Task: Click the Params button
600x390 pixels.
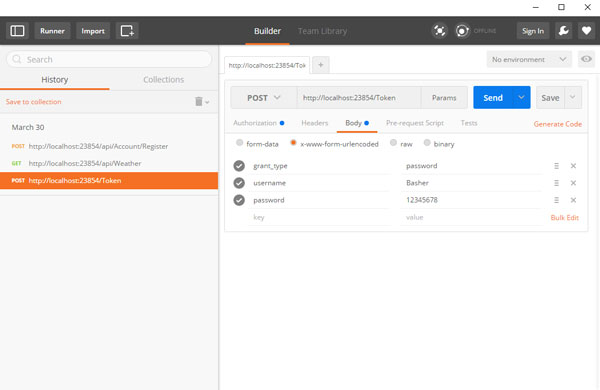Action: pyautogui.click(x=444, y=98)
